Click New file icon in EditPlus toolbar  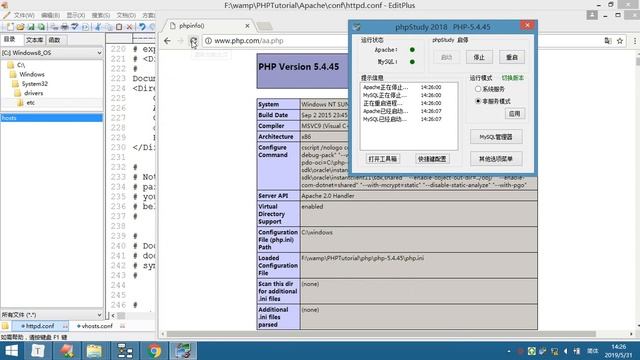(10, 27)
